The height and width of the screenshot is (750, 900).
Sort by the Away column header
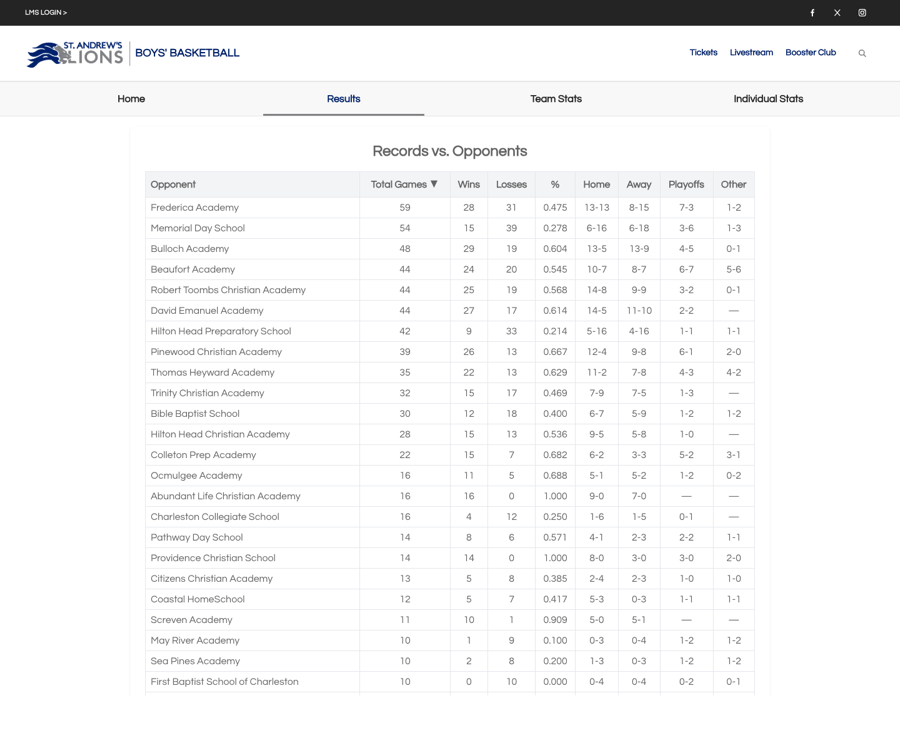tap(639, 184)
